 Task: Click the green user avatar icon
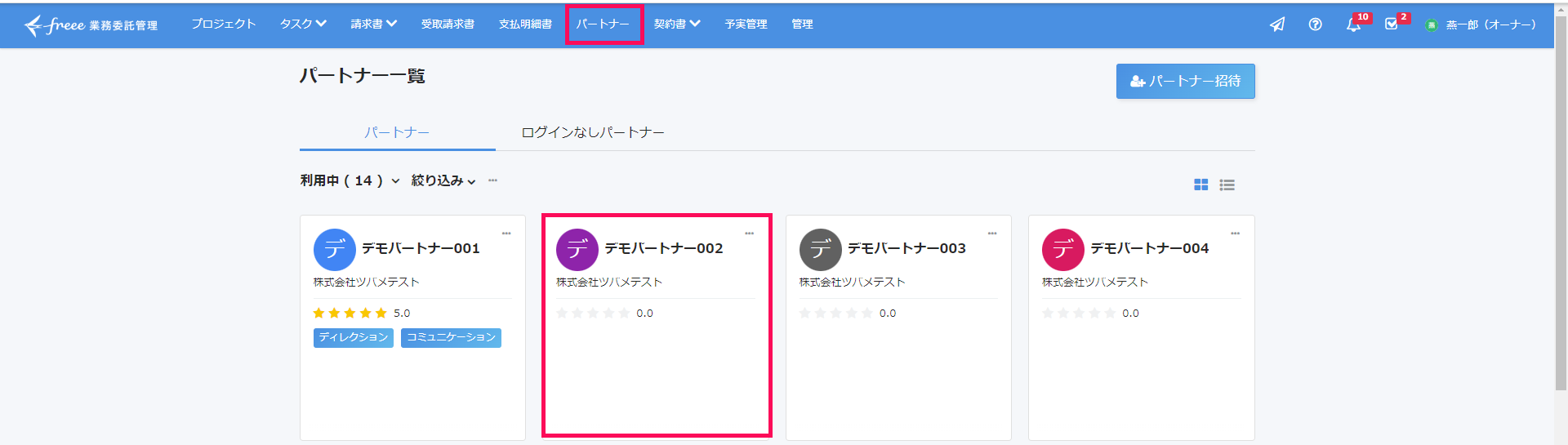[1431, 25]
